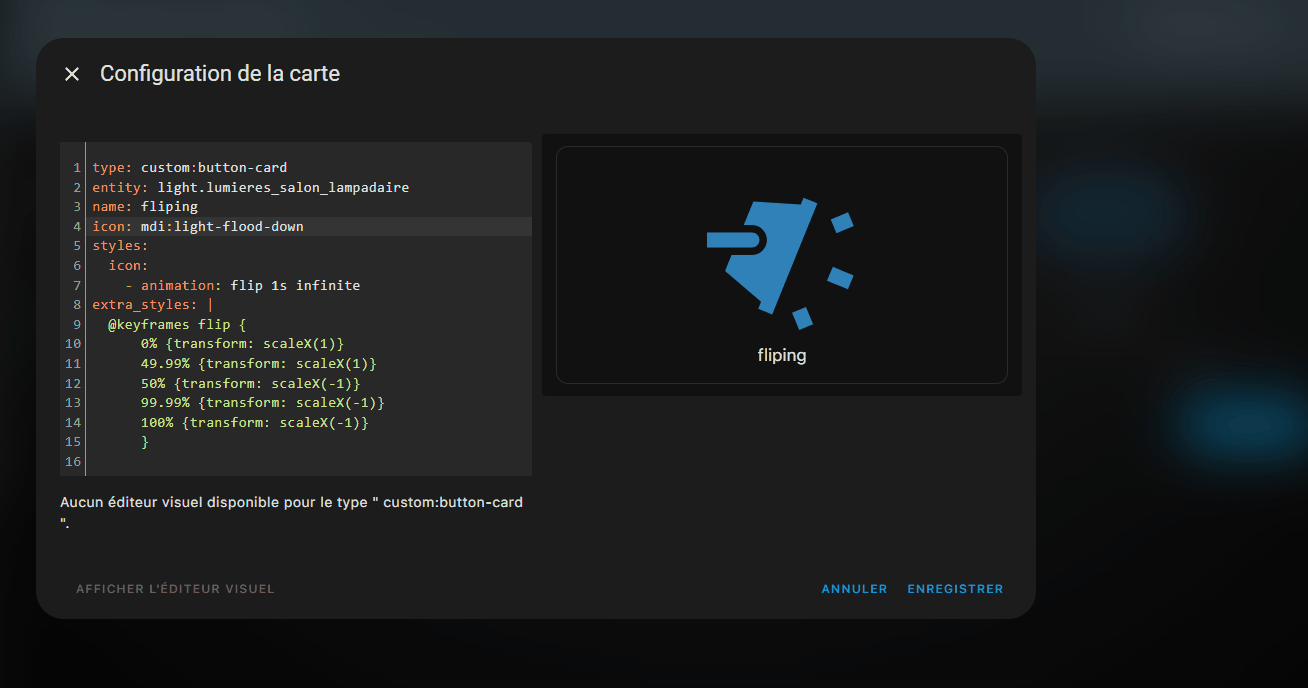Click the entity light.lumieres_salon_lampadaire line
This screenshot has height=688, width=1308.
click(x=250, y=187)
